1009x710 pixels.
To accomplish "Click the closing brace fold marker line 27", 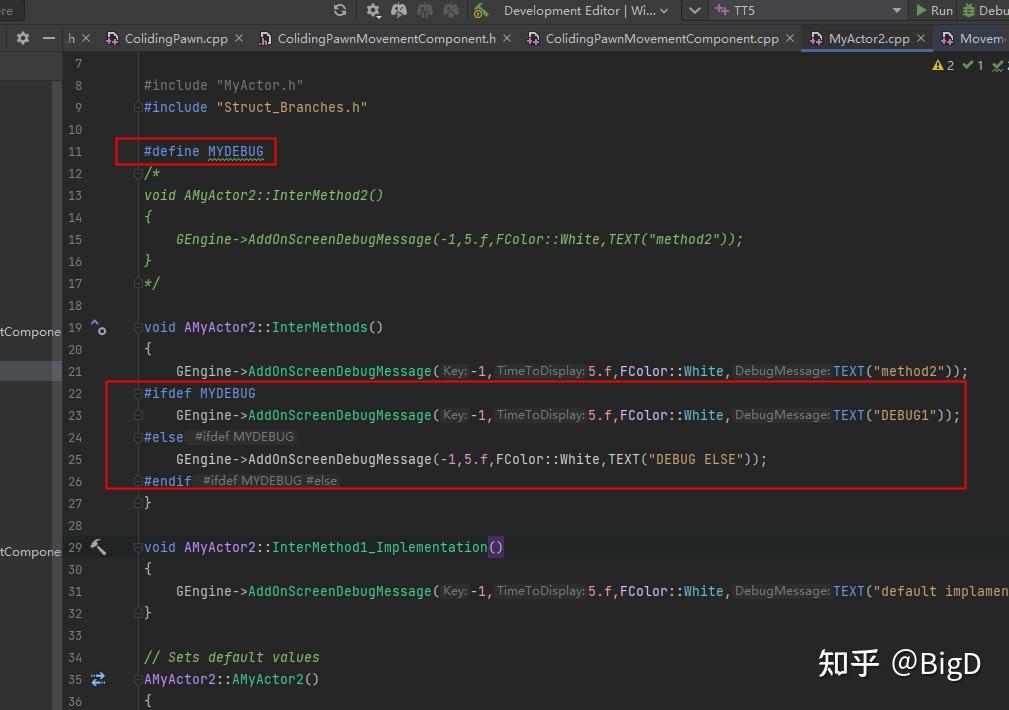I will (x=138, y=503).
